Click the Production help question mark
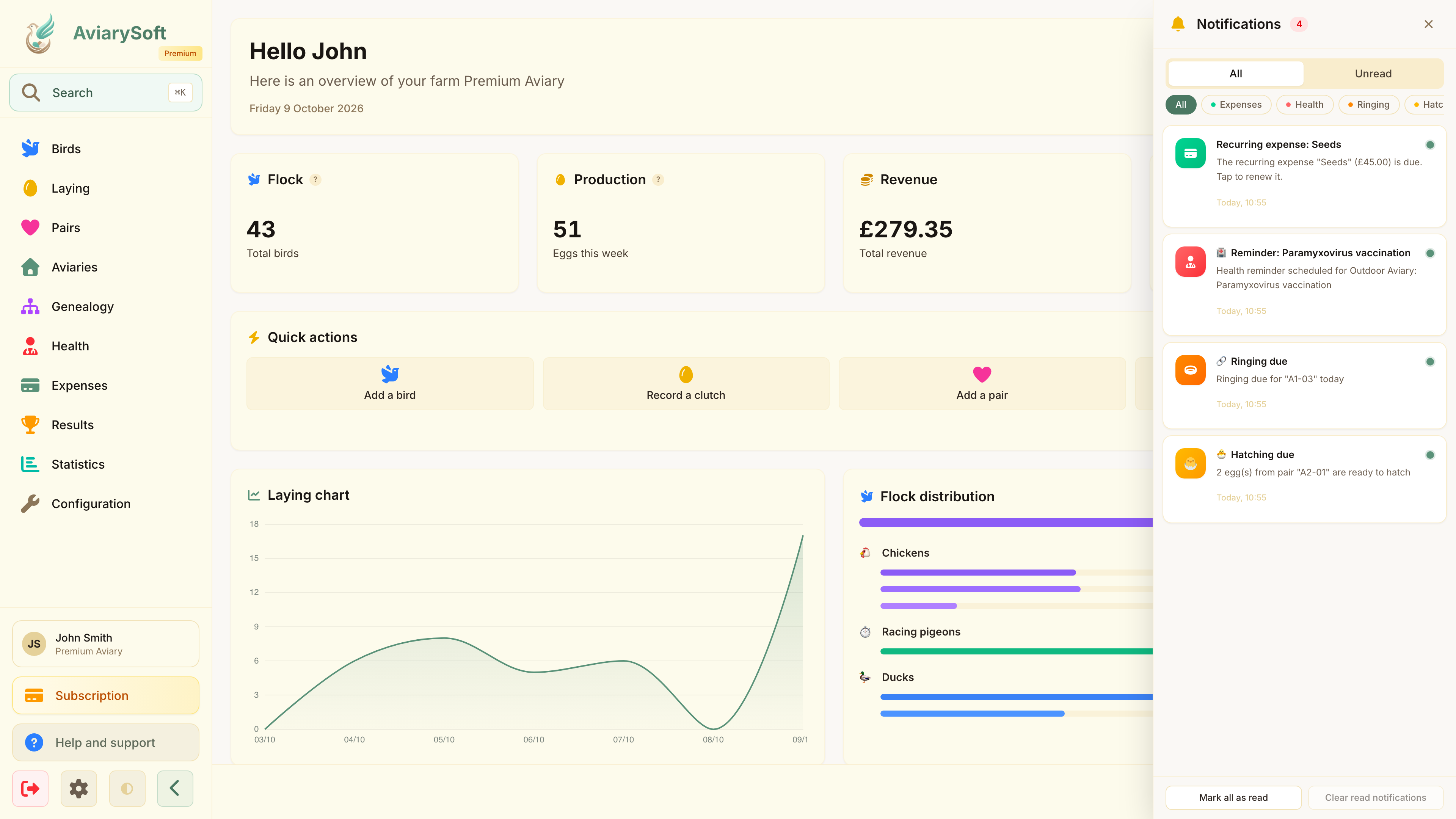1456x819 pixels. 658,180
